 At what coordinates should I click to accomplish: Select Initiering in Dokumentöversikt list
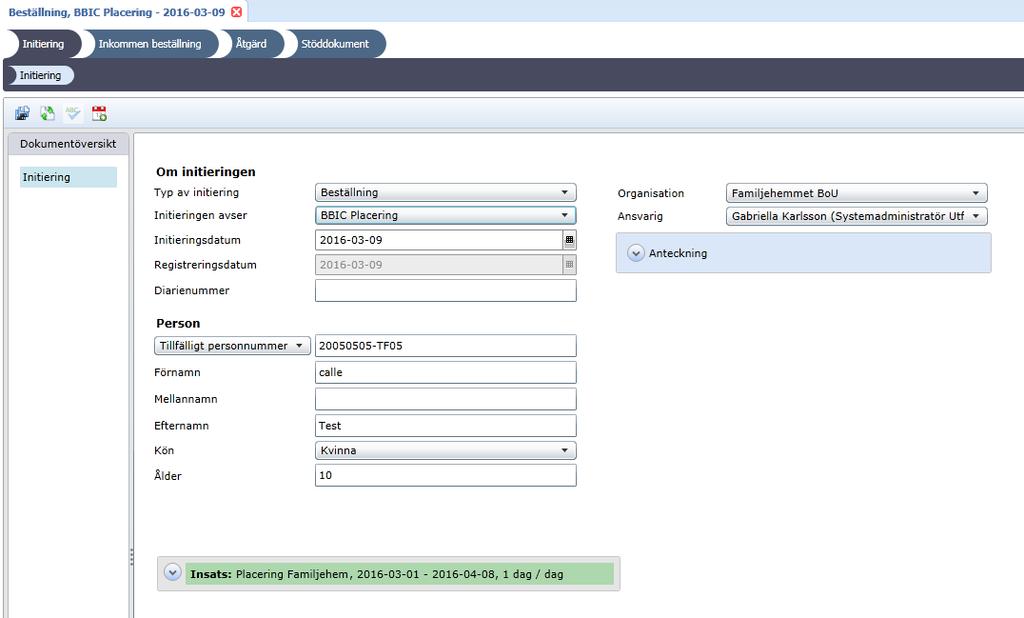pyautogui.click(x=68, y=177)
